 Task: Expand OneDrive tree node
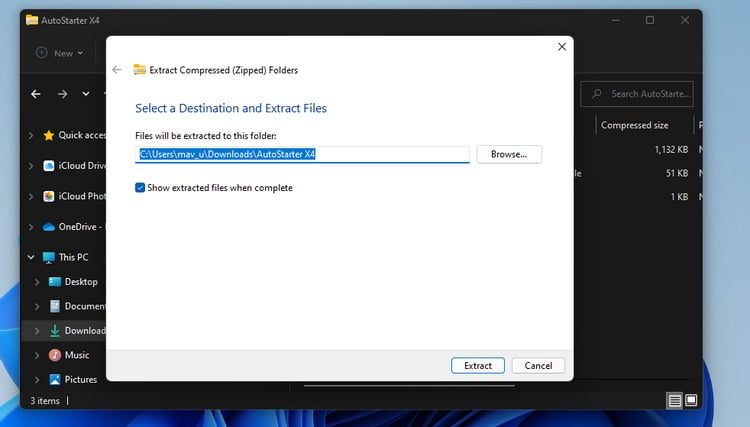click(31, 227)
